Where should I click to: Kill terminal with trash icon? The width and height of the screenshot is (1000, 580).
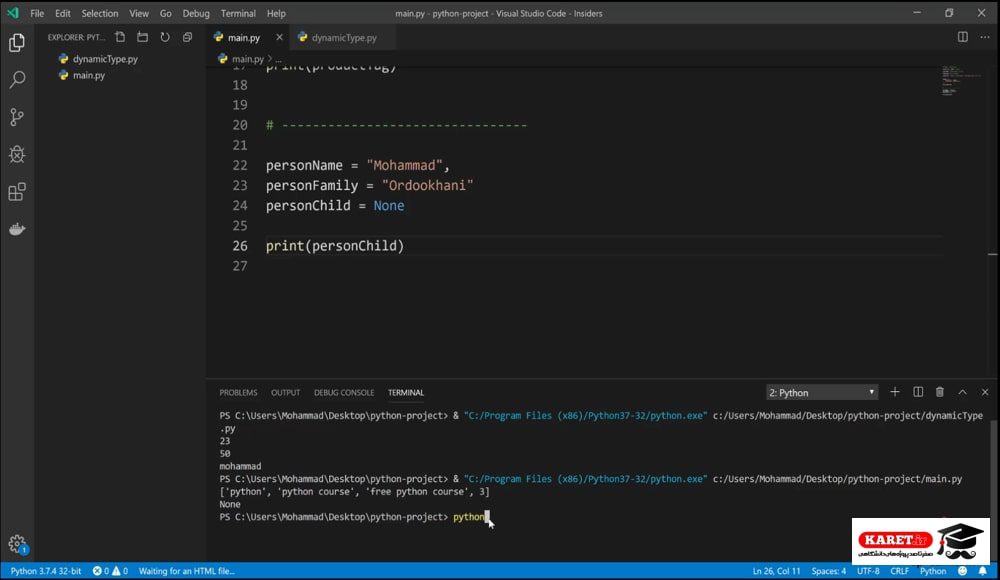pyautogui.click(x=939, y=392)
